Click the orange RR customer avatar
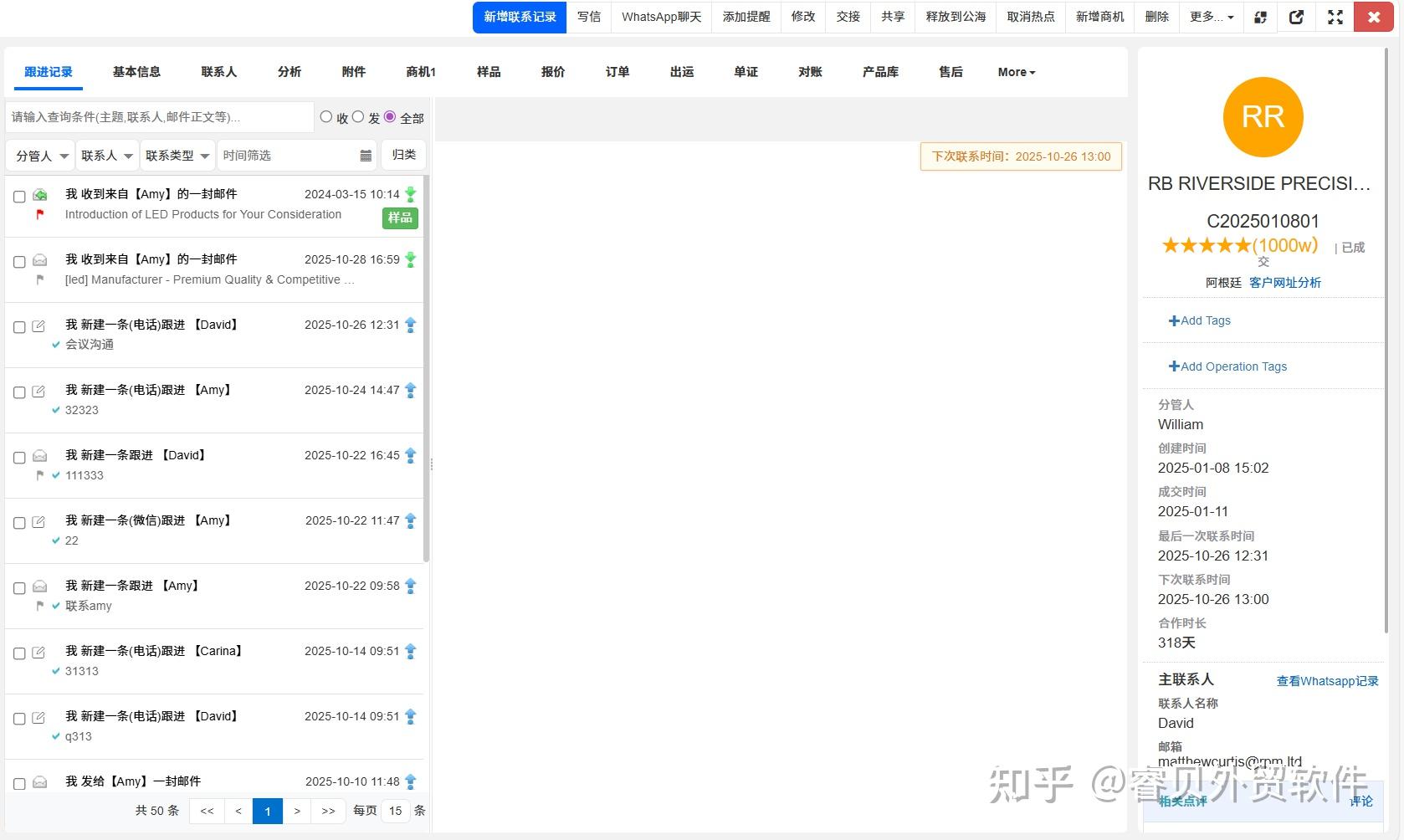The height and width of the screenshot is (840, 1404). 1263,117
